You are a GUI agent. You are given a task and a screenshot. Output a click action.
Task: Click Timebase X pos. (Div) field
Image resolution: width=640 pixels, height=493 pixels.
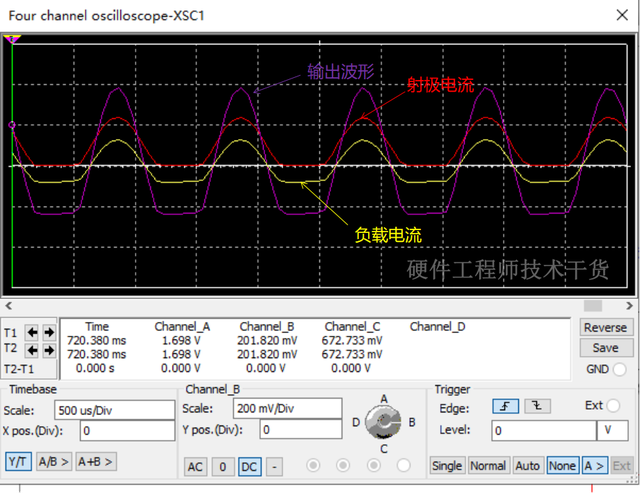127,431
